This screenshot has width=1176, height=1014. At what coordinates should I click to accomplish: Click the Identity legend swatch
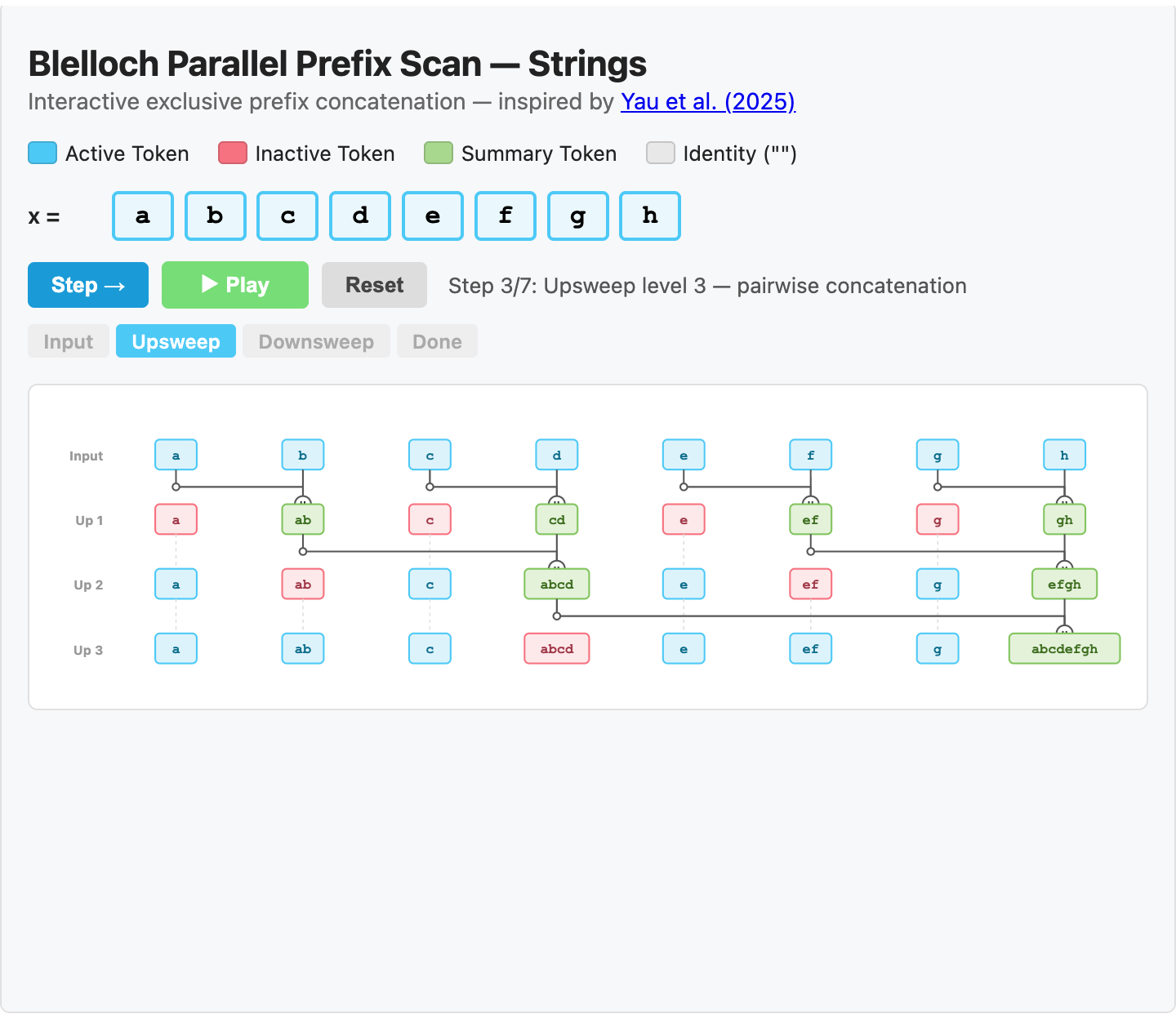point(661,153)
